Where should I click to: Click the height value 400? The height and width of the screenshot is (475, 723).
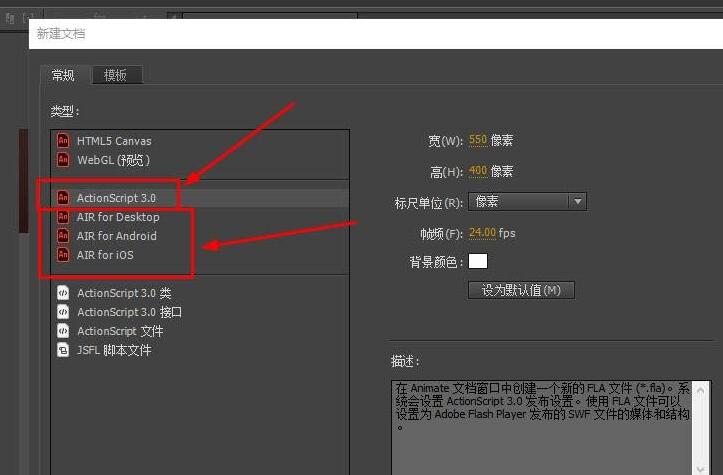tap(478, 171)
